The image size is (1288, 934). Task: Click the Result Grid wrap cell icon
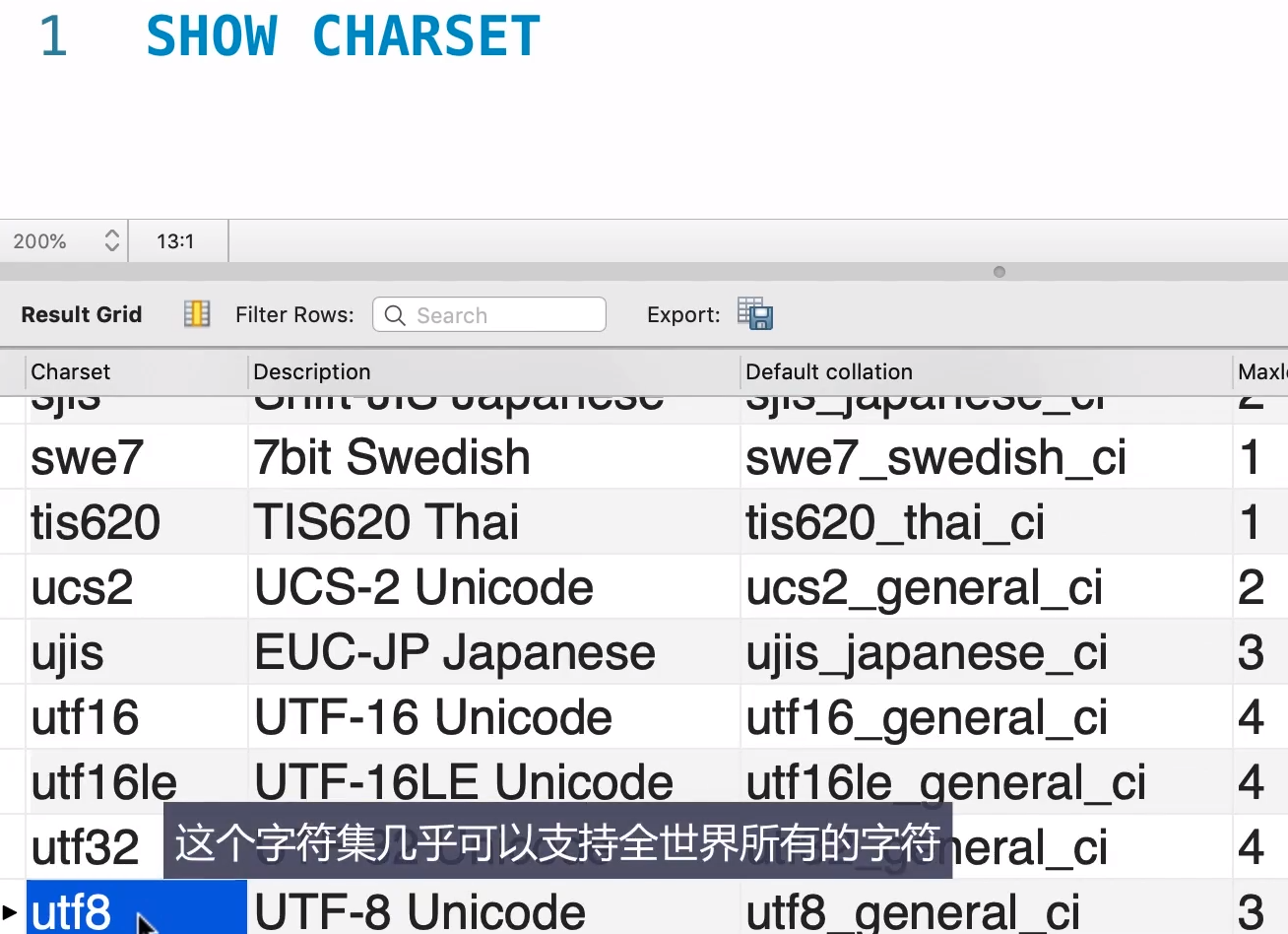point(197,314)
